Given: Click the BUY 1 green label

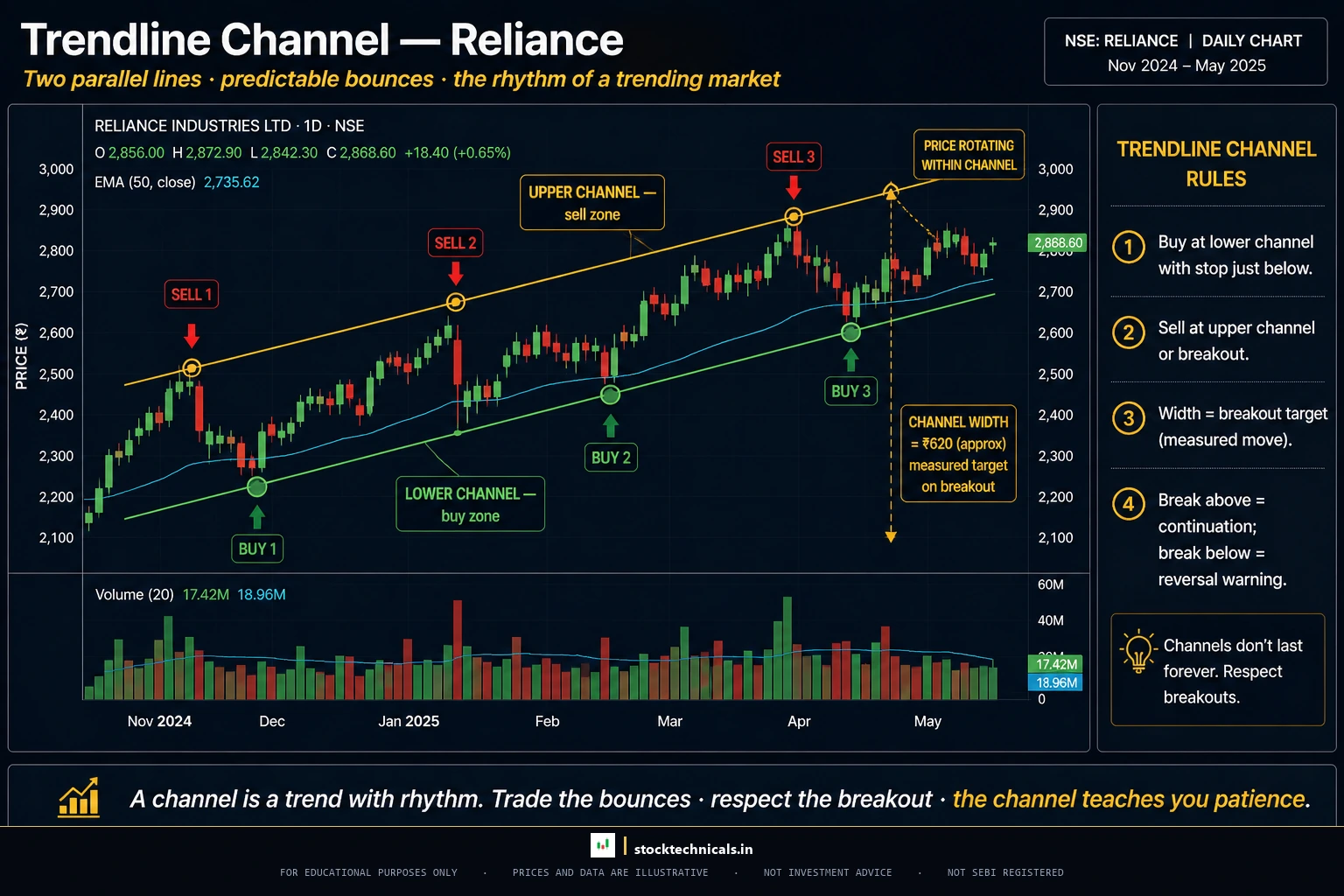Looking at the screenshot, I should click(257, 549).
